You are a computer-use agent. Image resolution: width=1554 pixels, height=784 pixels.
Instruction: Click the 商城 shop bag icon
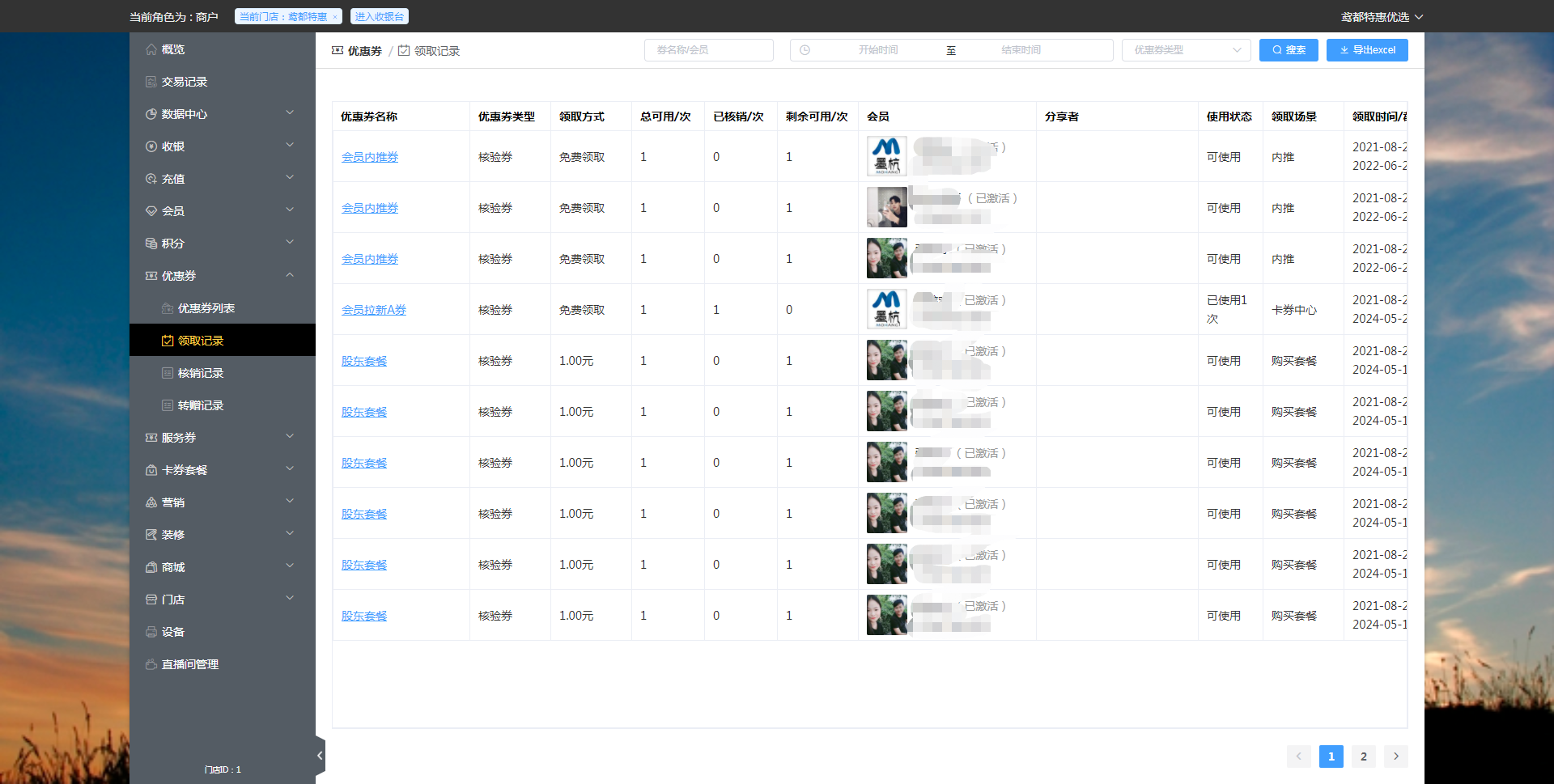[x=151, y=567]
